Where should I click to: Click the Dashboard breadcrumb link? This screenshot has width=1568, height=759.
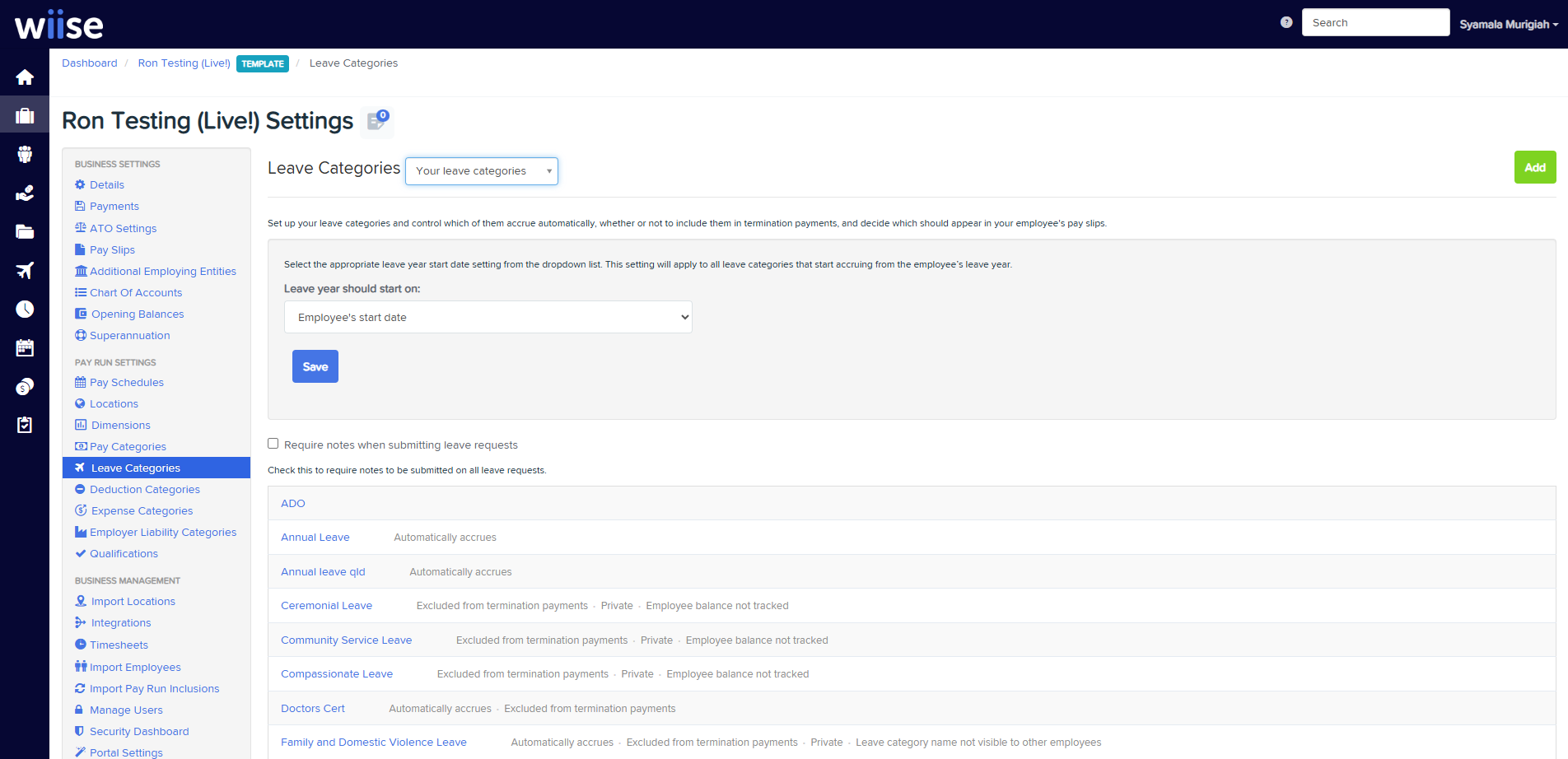pyautogui.click(x=90, y=63)
